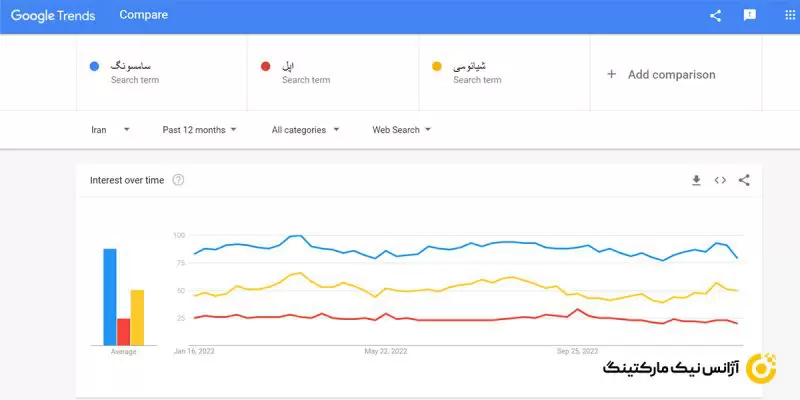Click the yellow dot of third search term

click(436, 67)
